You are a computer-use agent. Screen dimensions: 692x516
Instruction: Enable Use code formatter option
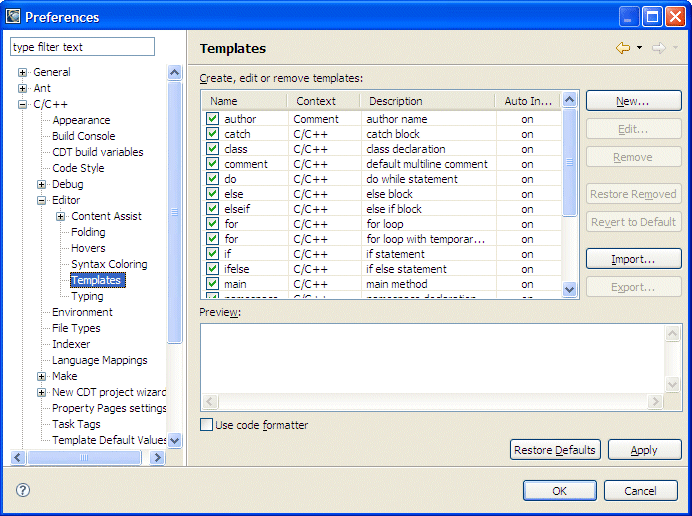(207, 425)
